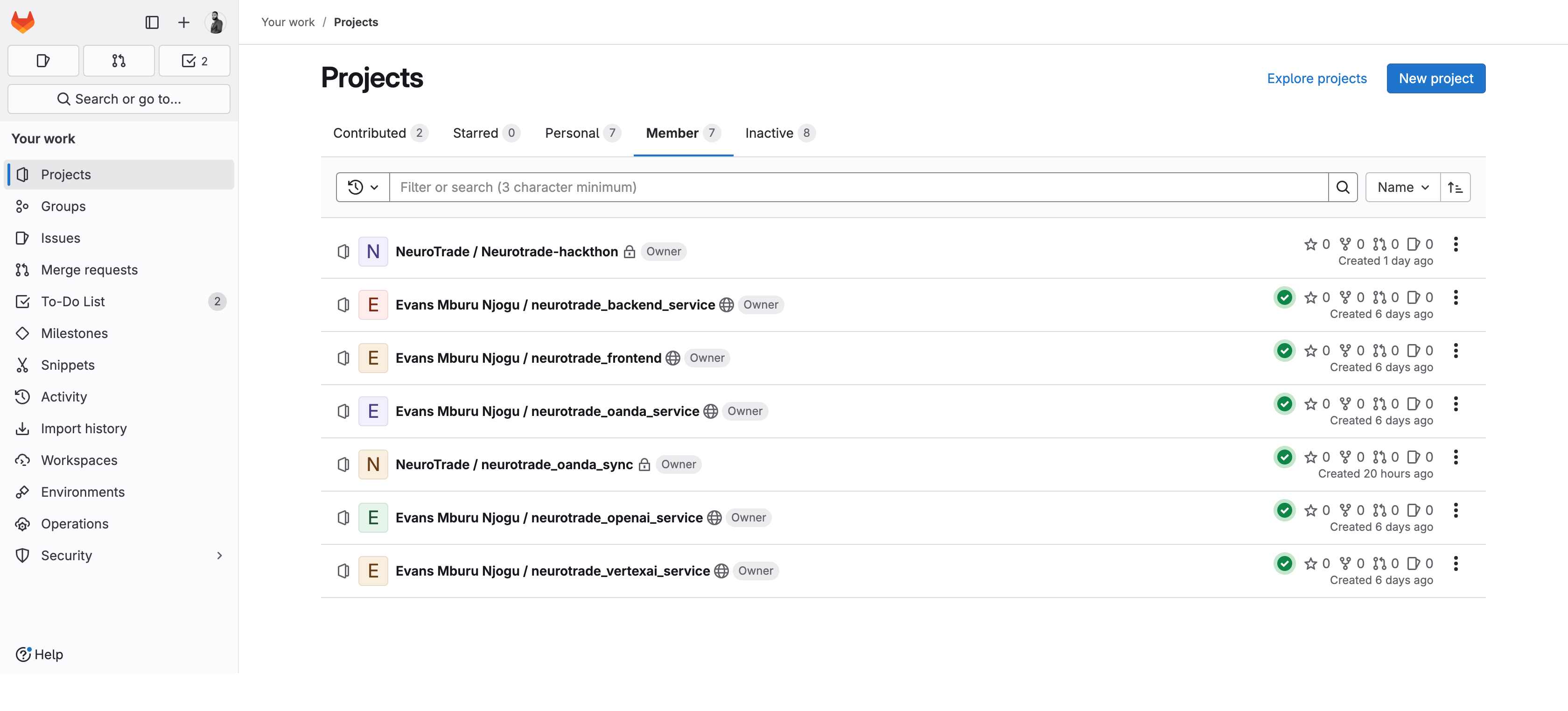Open assigned issues shortcut icon
Viewport: 1568px width, 711px height.
click(43, 61)
